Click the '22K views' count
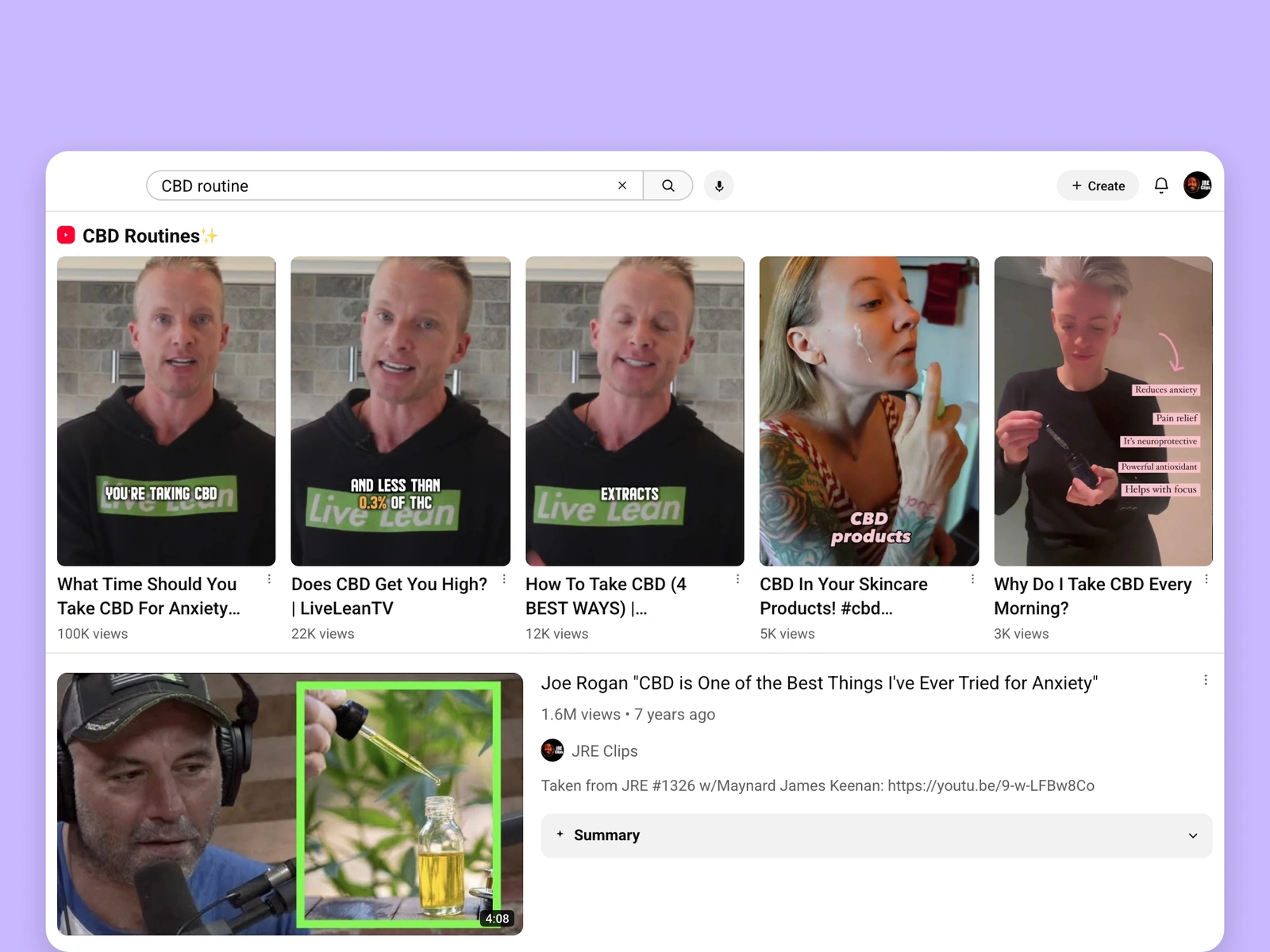Viewport: 1270px width, 952px height. pos(322,634)
